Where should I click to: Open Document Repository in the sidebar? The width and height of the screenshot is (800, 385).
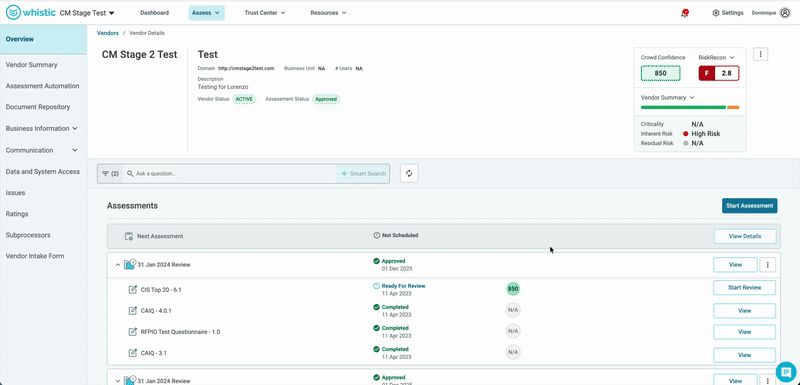point(38,107)
